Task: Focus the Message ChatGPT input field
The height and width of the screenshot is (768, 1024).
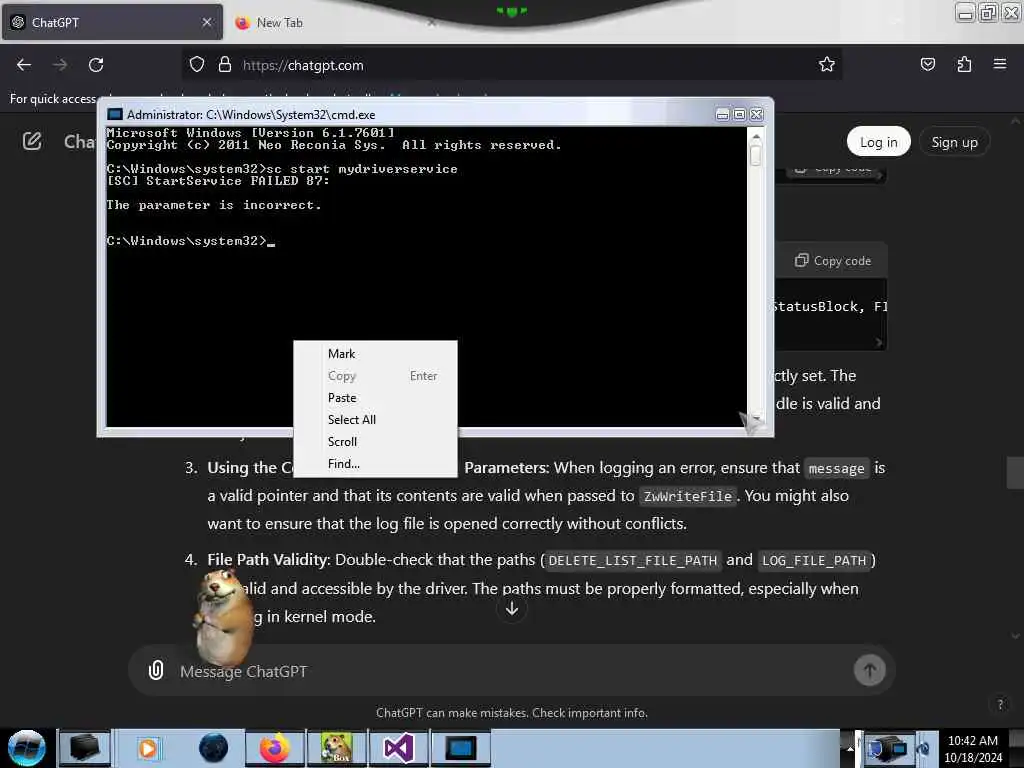Action: (x=512, y=671)
